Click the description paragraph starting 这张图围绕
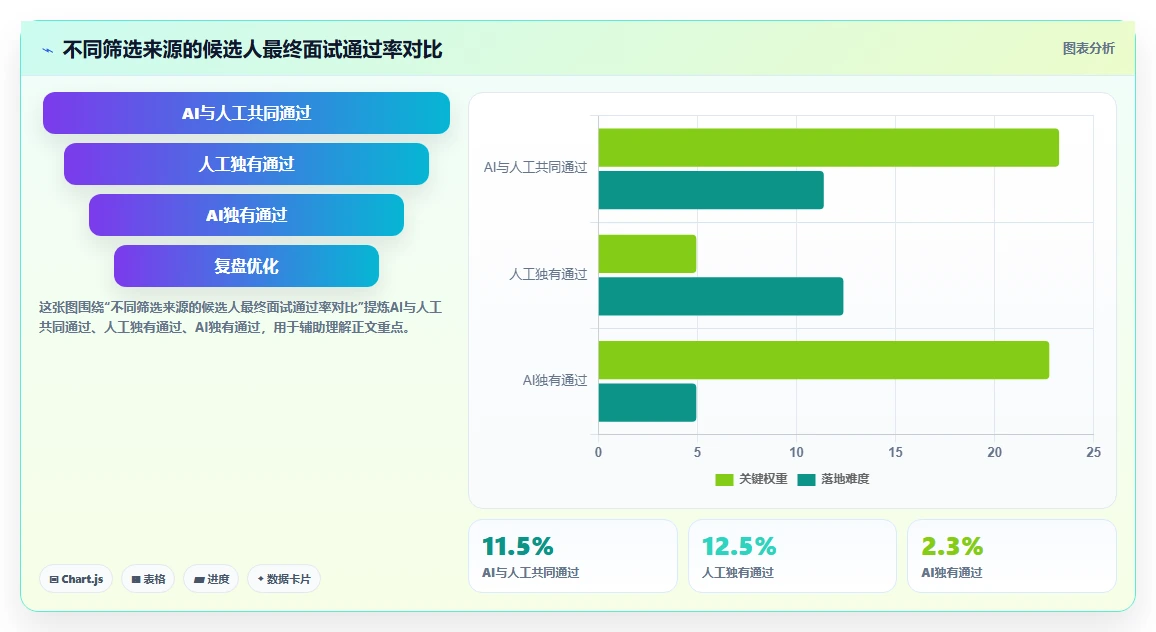This screenshot has height=632, width=1156. [x=240, y=317]
